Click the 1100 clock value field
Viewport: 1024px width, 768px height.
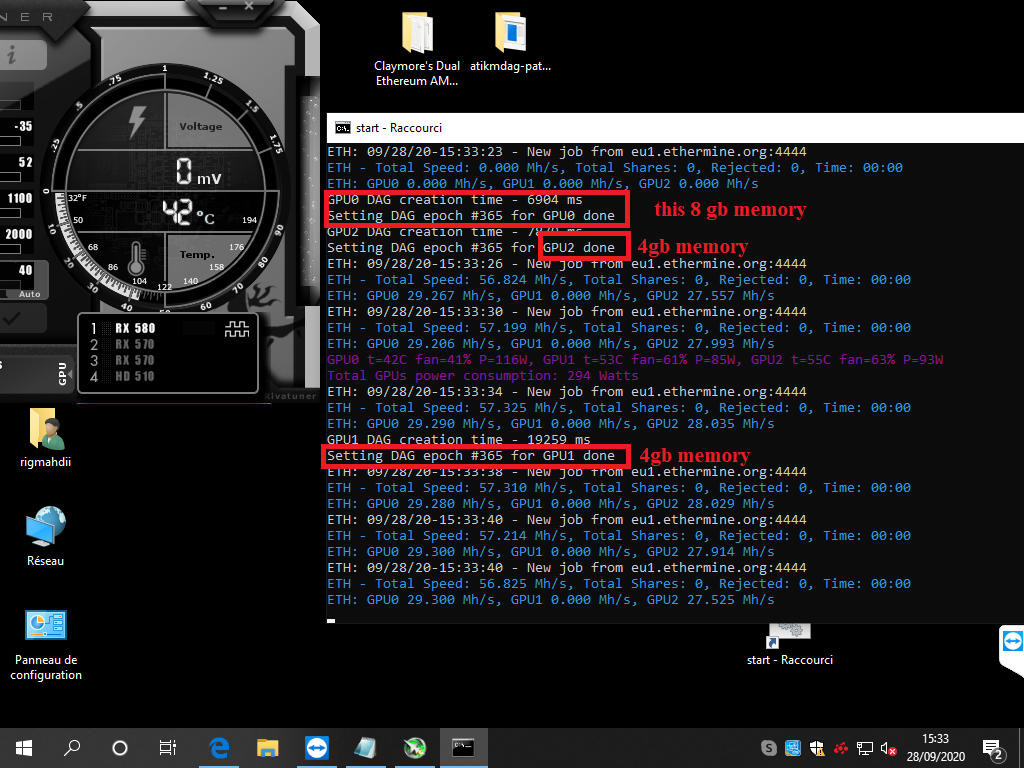click(x=20, y=198)
